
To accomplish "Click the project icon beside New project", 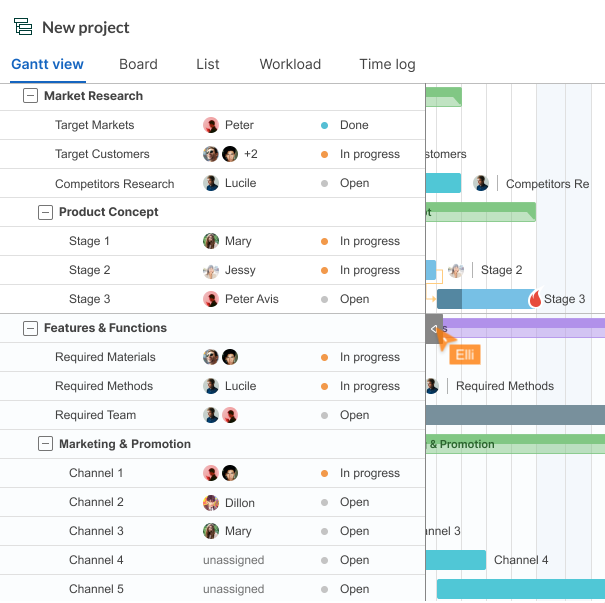I will 22,27.
